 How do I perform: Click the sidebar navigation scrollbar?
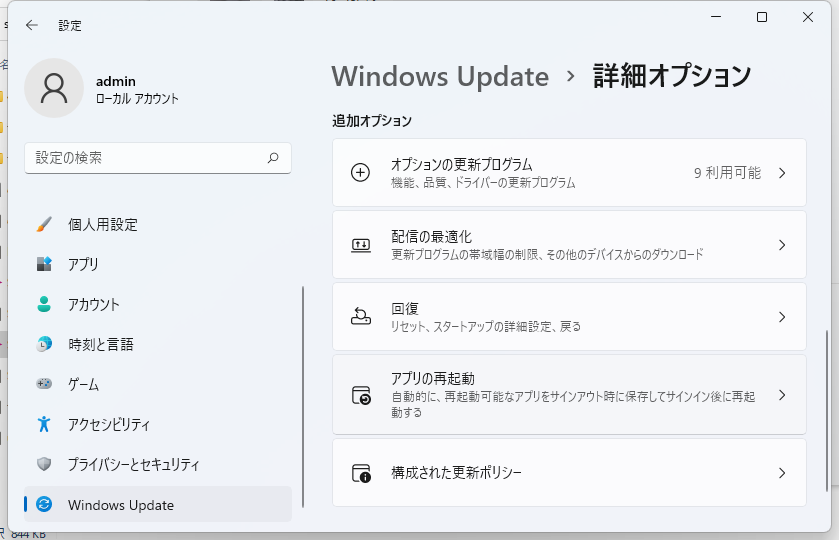point(303,397)
